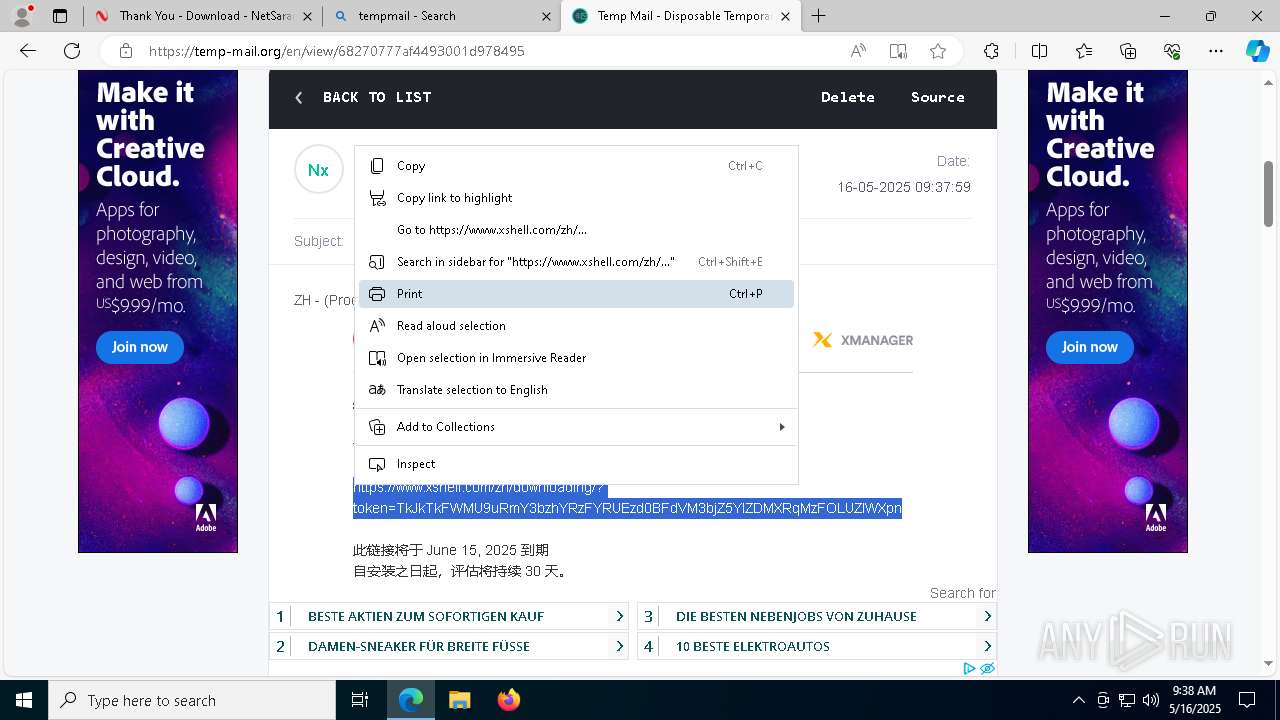Select Go to https://www.xshell.com/zh/...
This screenshot has height=720, width=1280.
click(576, 230)
